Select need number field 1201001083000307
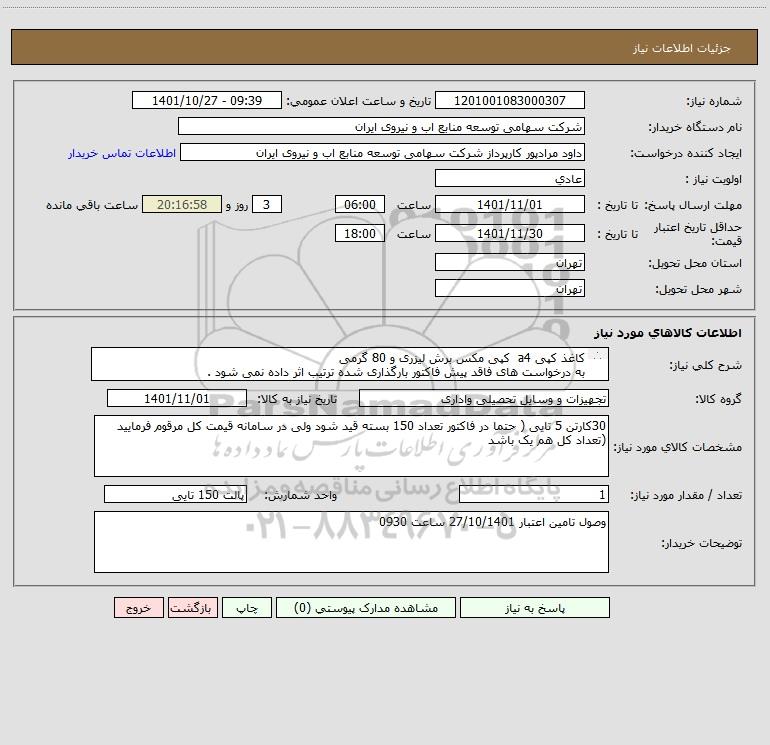This screenshot has width=770, height=745. click(x=510, y=100)
